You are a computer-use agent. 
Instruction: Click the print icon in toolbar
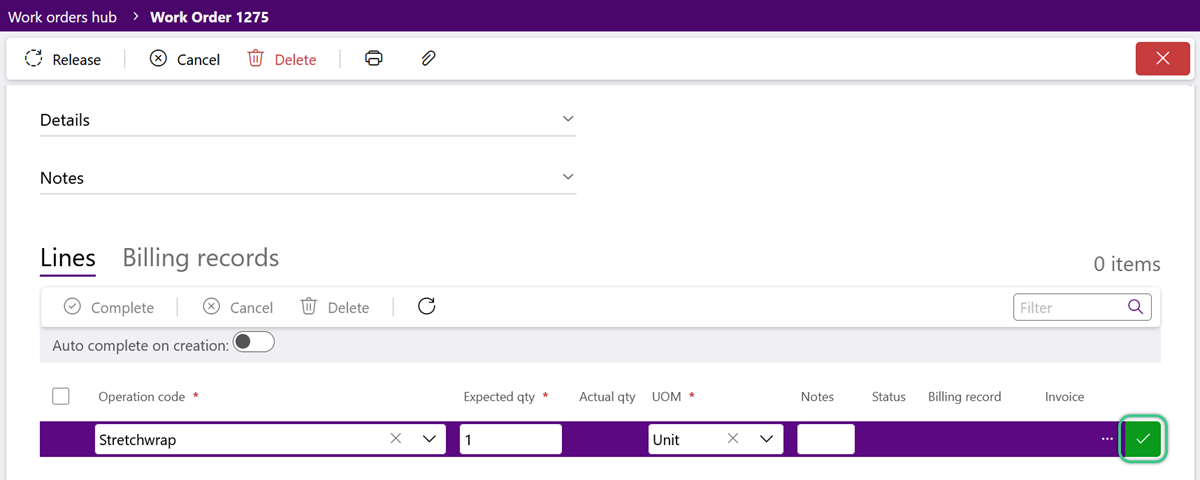point(374,58)
